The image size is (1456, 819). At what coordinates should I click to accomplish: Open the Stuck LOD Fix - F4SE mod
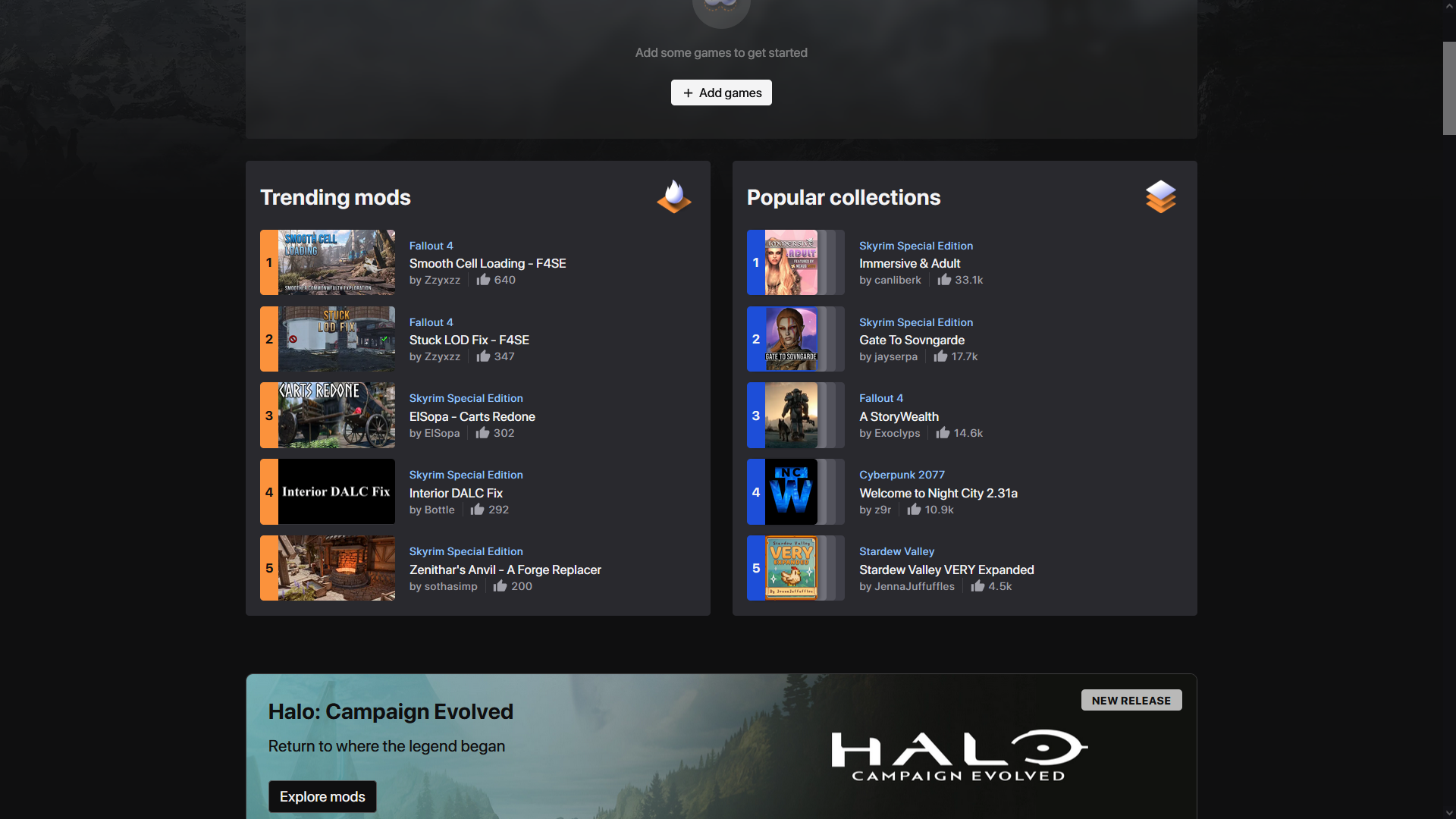click(x=469, y=340)
